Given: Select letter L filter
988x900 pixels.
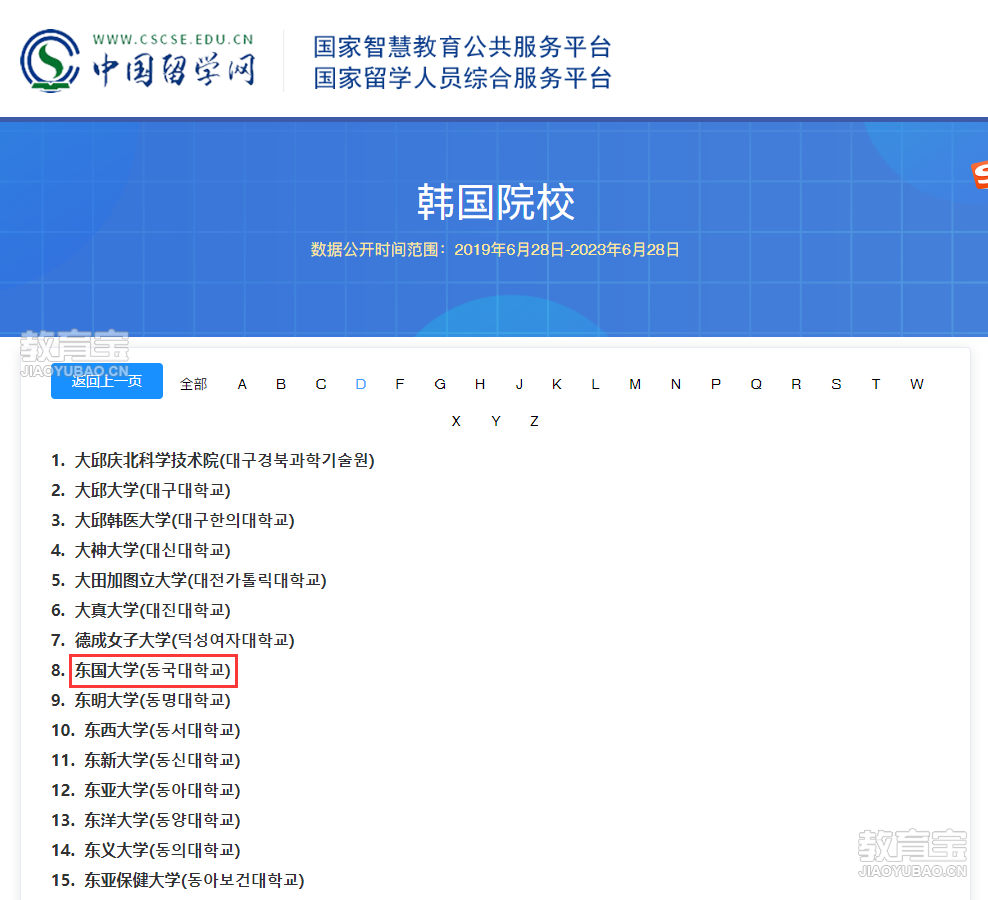Looking at the screenshot, I should [x=595, y=384].
